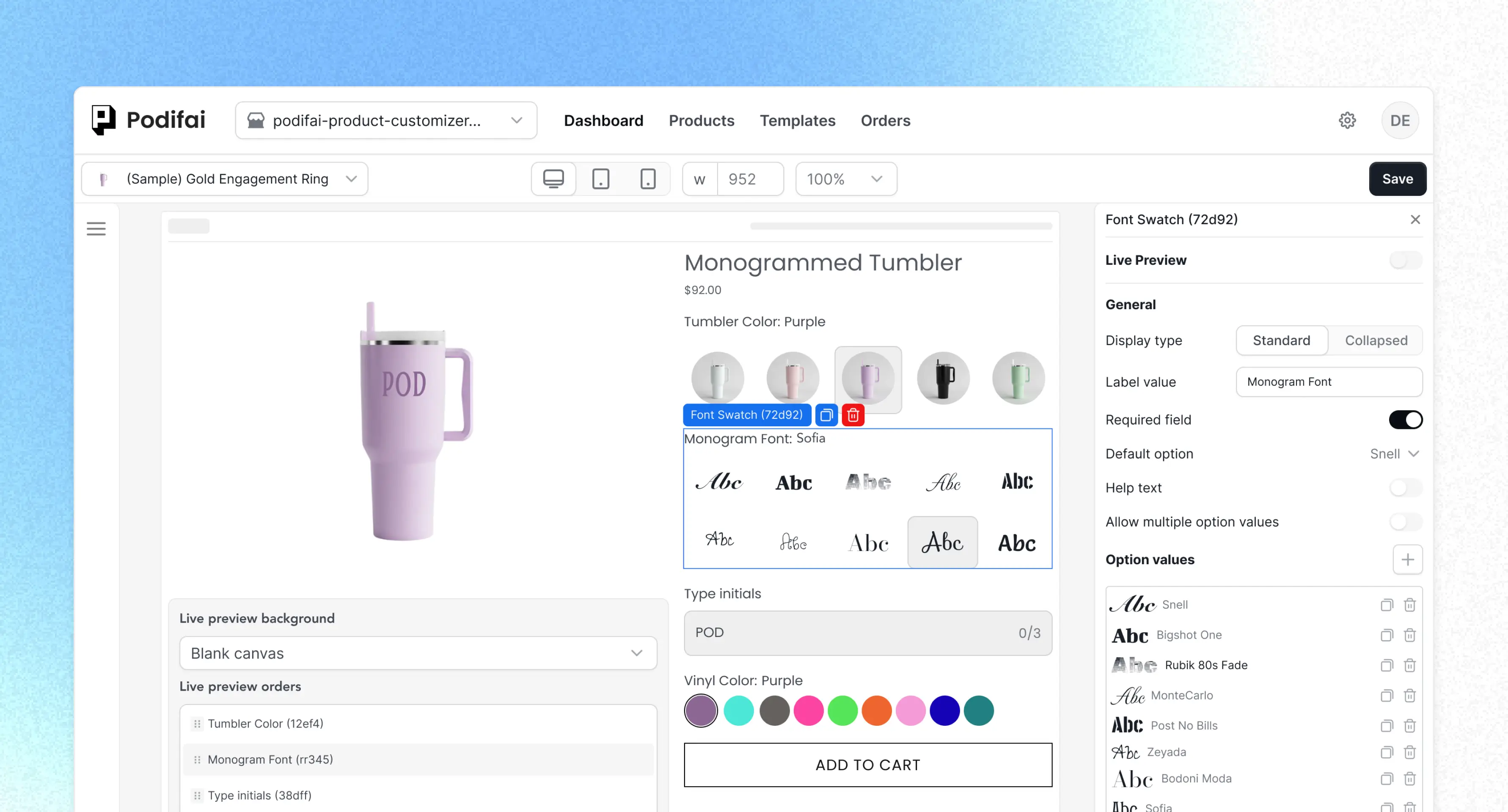The image size is (1508, 812).
Task: Open the Blank canvas background dropdown
Action: pyautogui.click(x=418, y=653)
